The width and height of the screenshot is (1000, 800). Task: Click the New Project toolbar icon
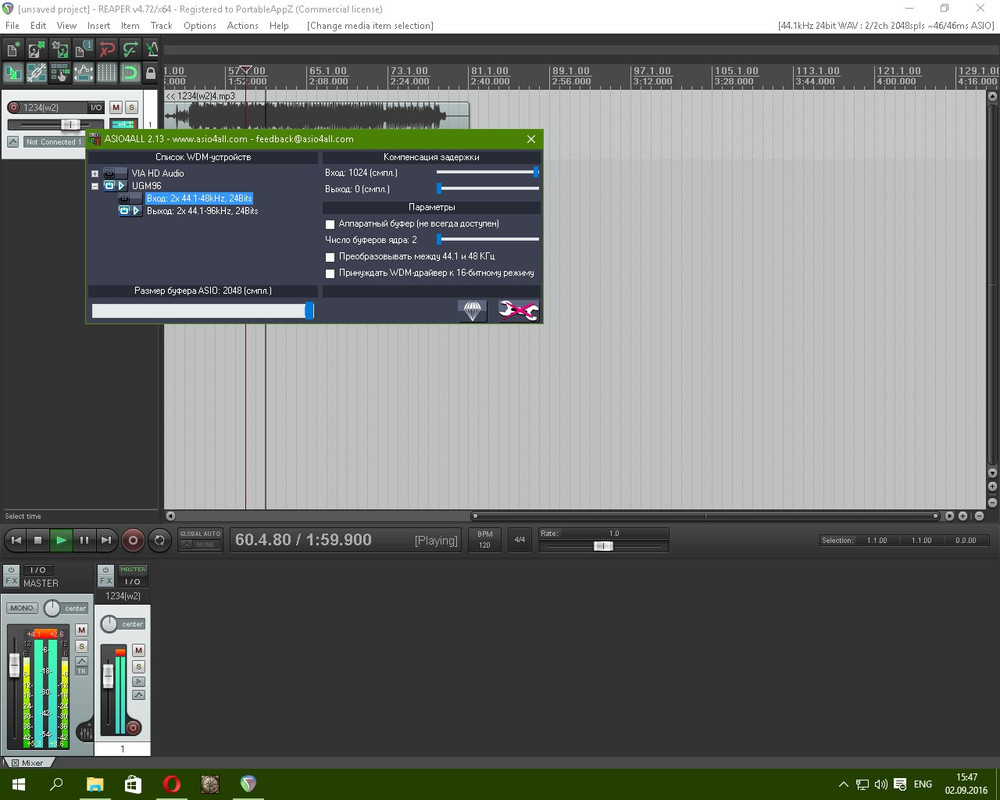pyautogui.click(x=12, y=49)
